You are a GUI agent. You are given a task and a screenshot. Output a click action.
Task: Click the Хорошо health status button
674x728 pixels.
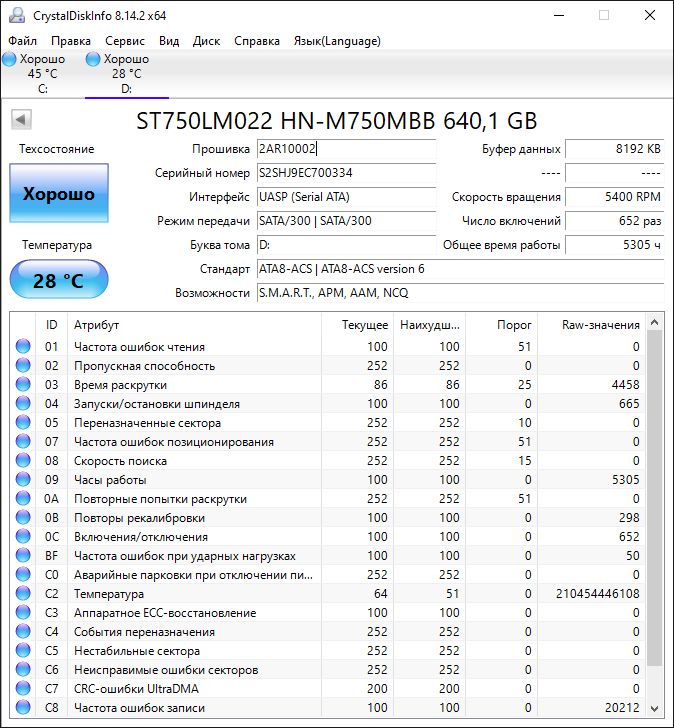click(59, 194)
